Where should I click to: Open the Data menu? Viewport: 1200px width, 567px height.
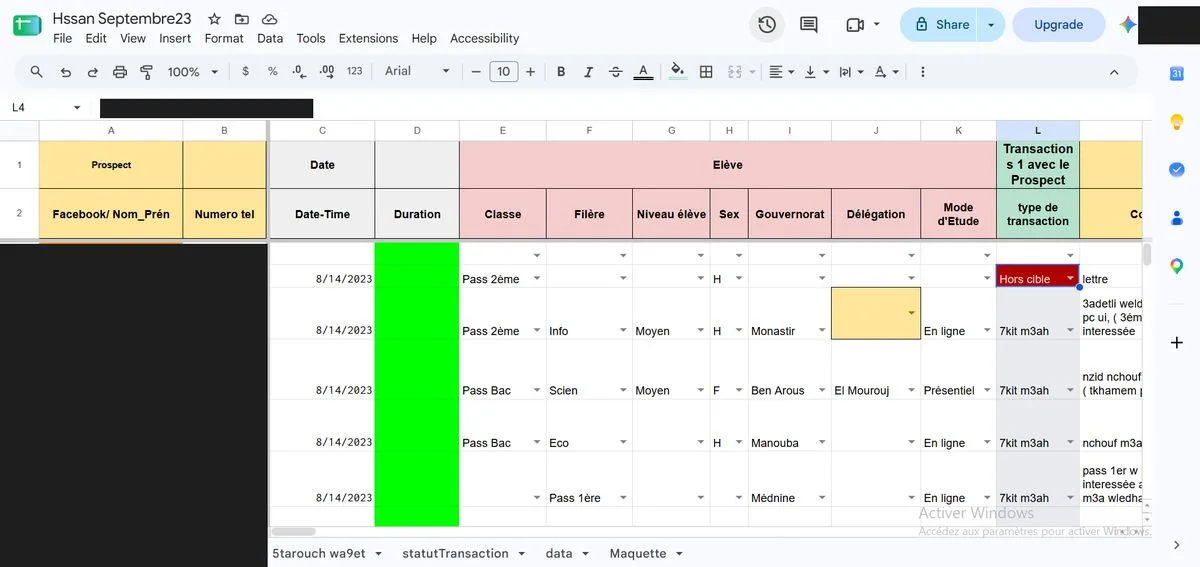click(x=270, y=38)
